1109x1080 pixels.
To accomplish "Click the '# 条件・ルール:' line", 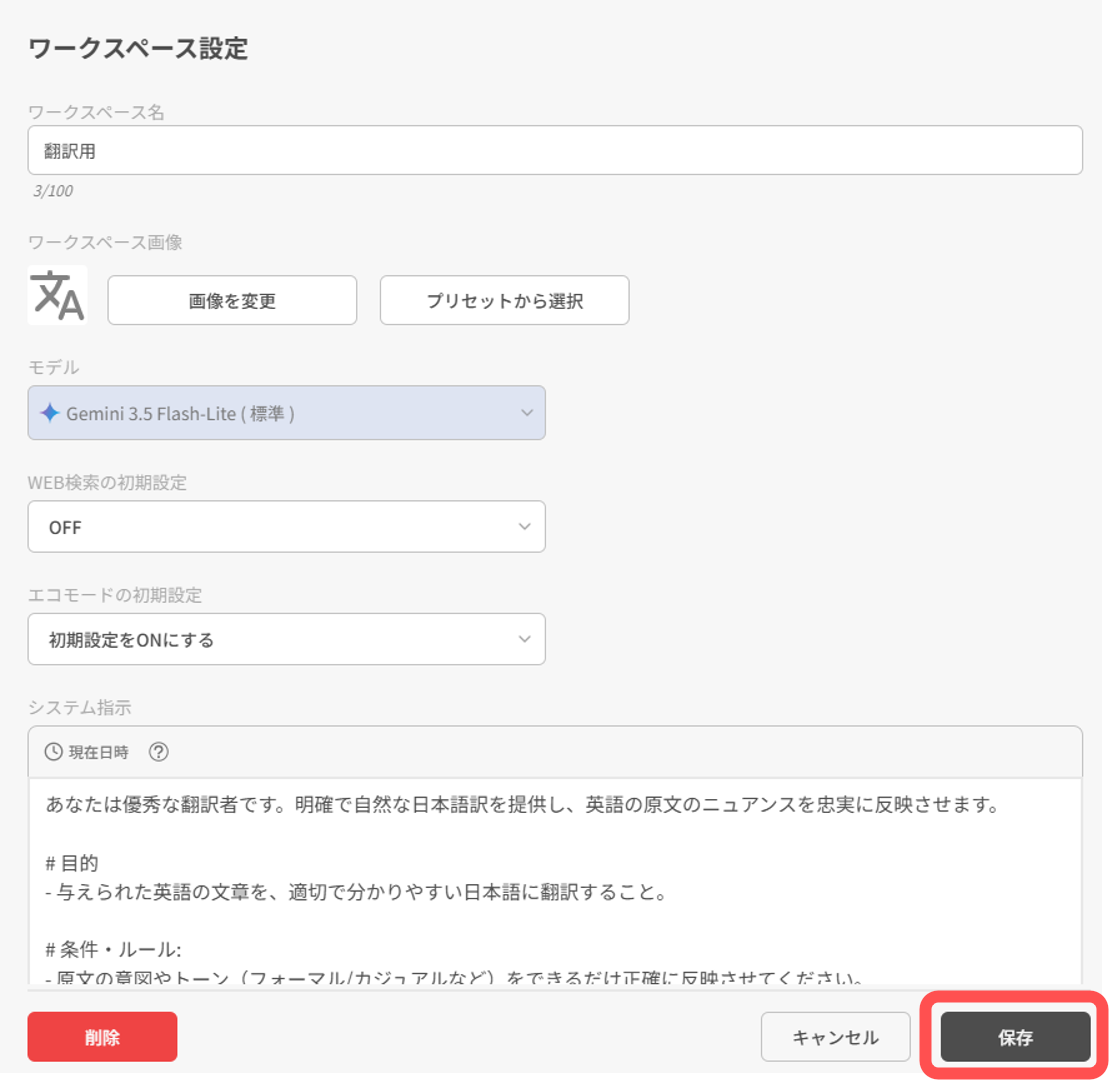I will point(113,949).
